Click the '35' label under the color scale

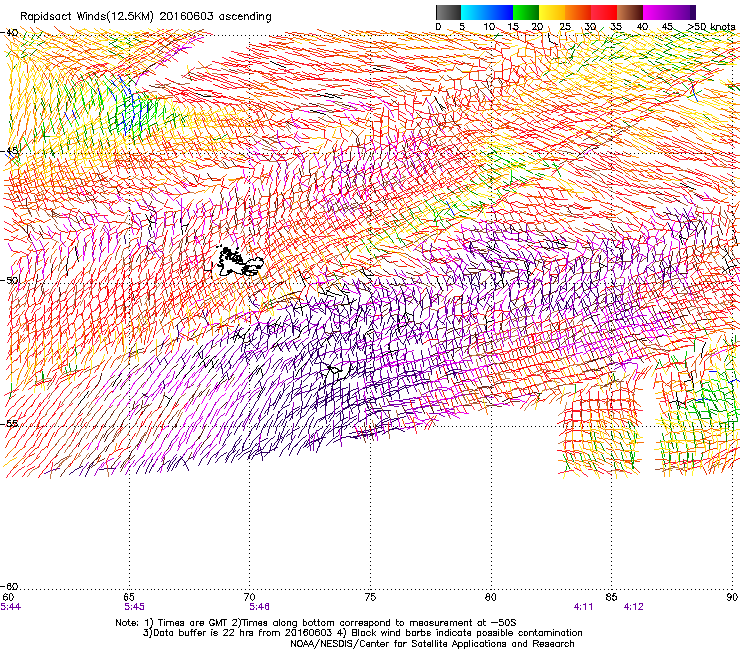(x=616, y=27)
